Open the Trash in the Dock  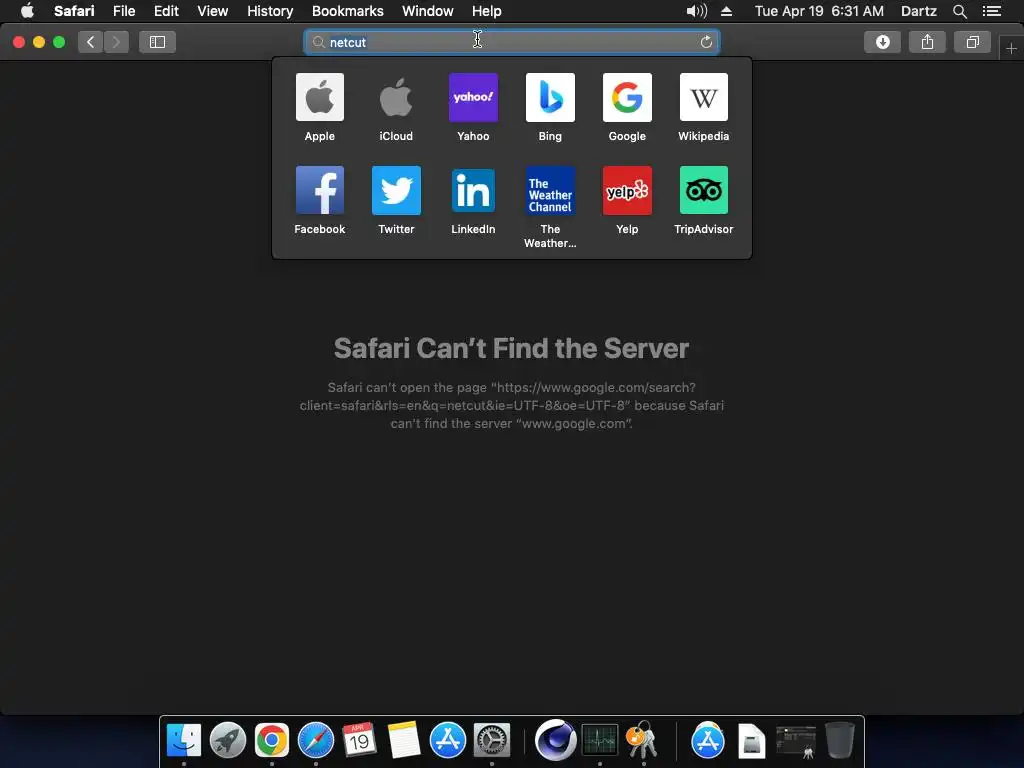tap(840, 740)
